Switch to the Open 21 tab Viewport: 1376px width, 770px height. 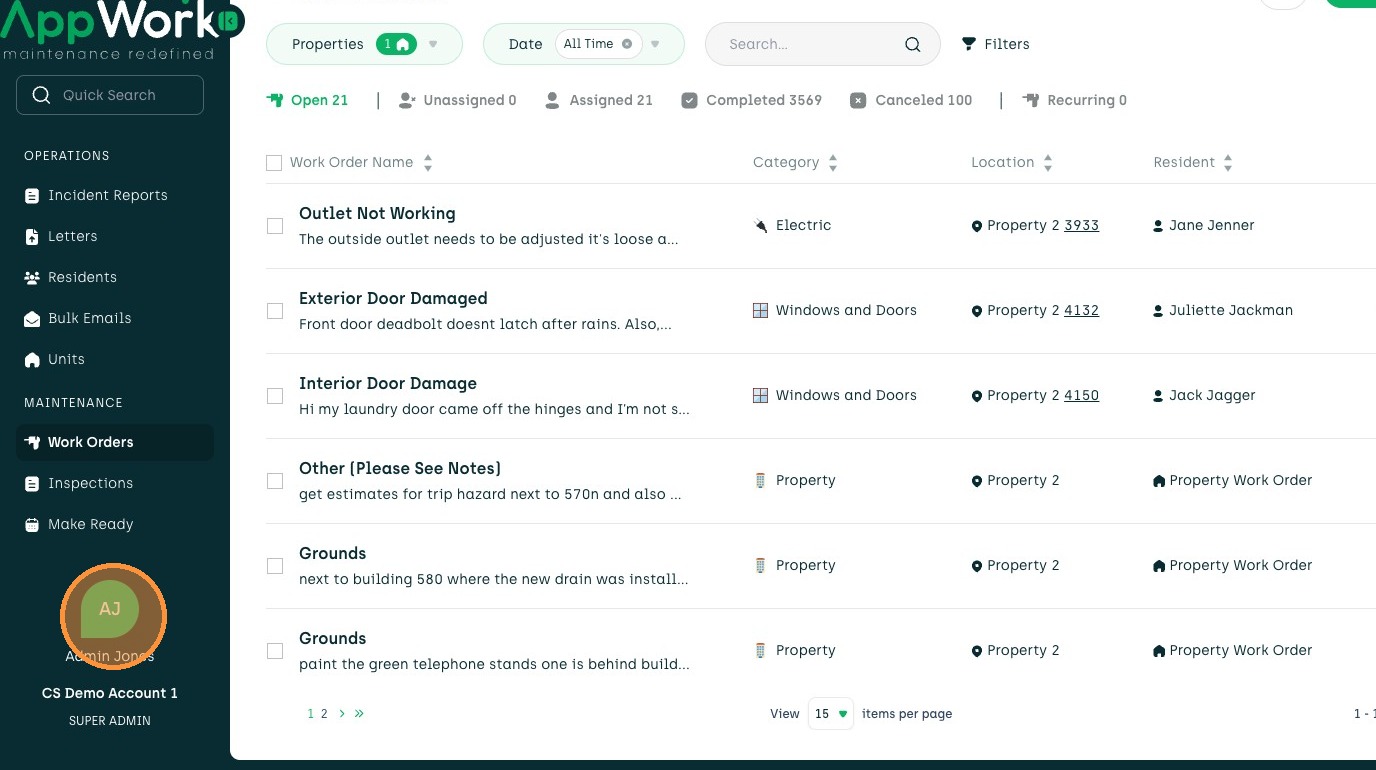pyautogui.click(x=308, y=100)
